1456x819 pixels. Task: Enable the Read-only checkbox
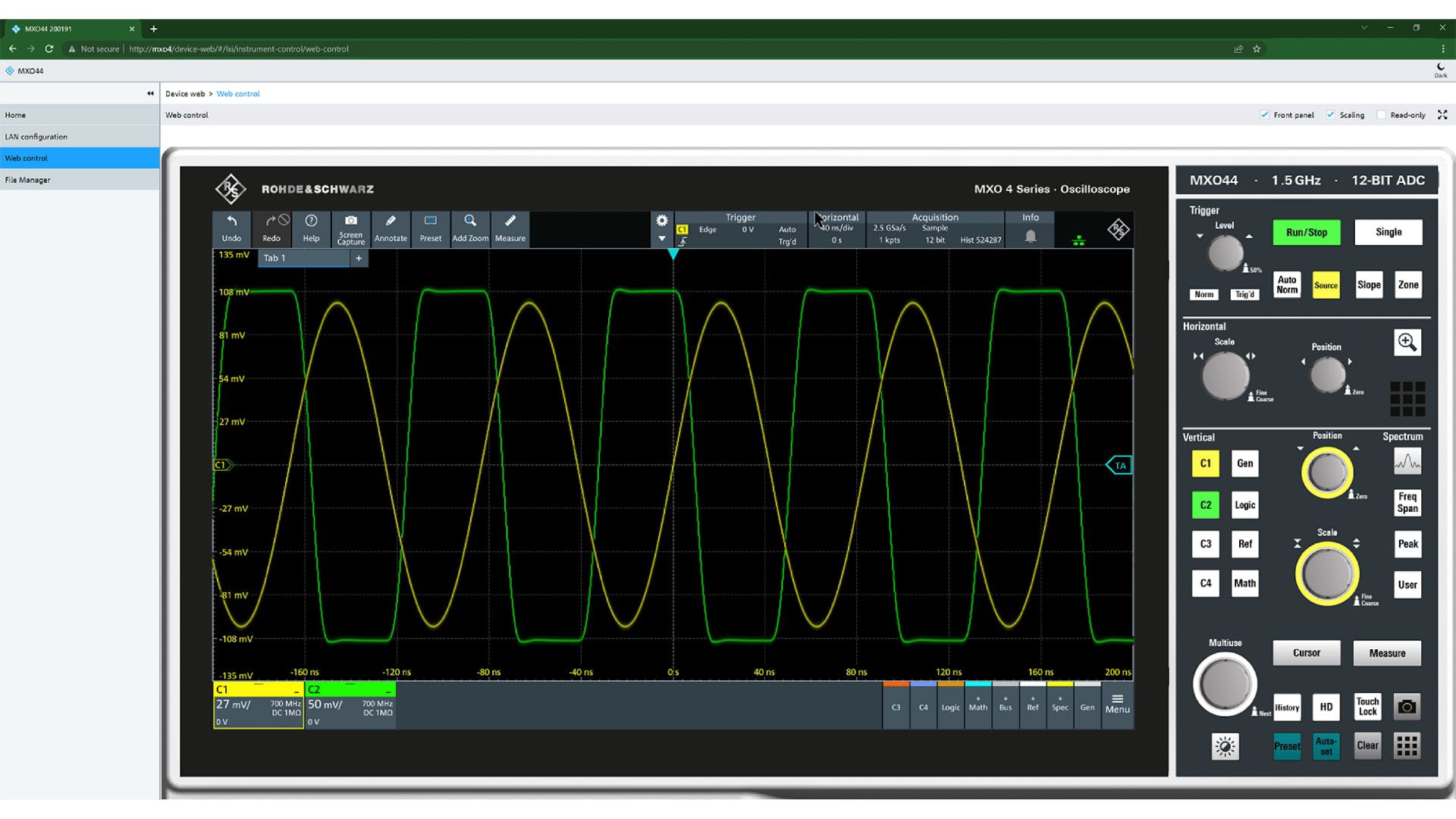click(1381, 115)
